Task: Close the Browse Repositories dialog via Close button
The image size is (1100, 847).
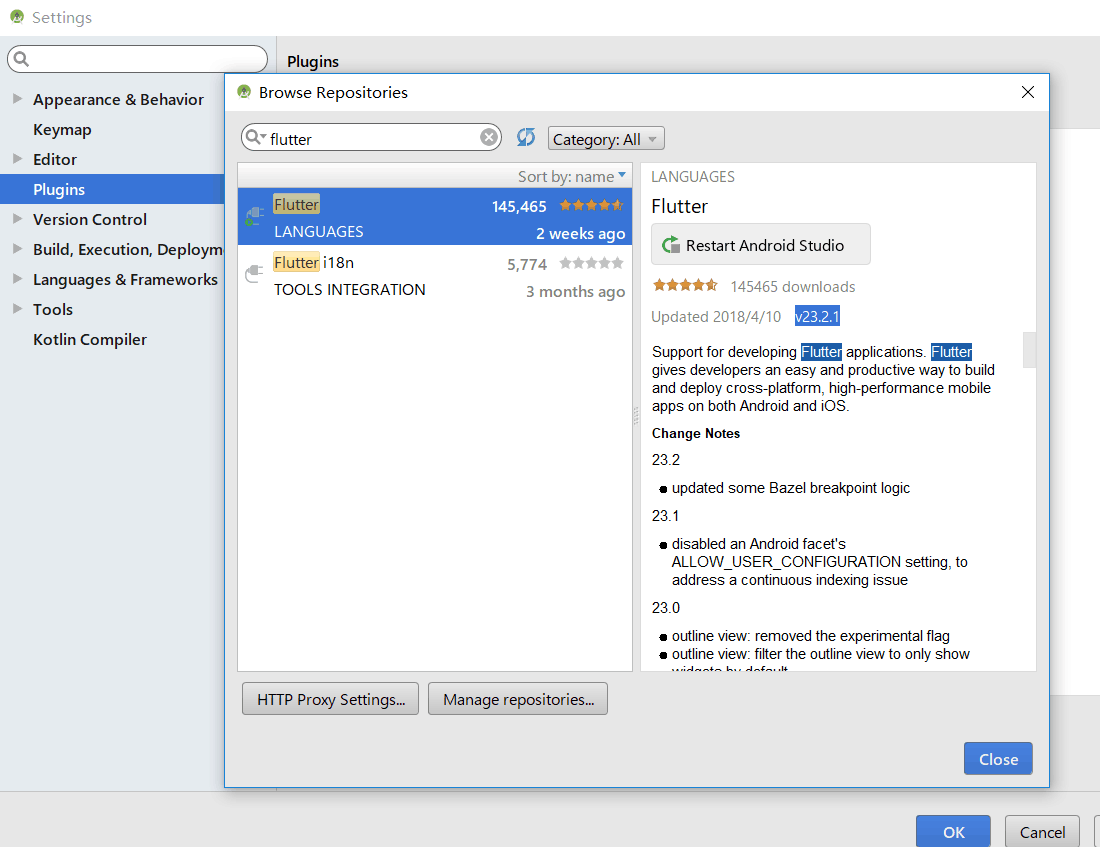Action: point(998,759)
